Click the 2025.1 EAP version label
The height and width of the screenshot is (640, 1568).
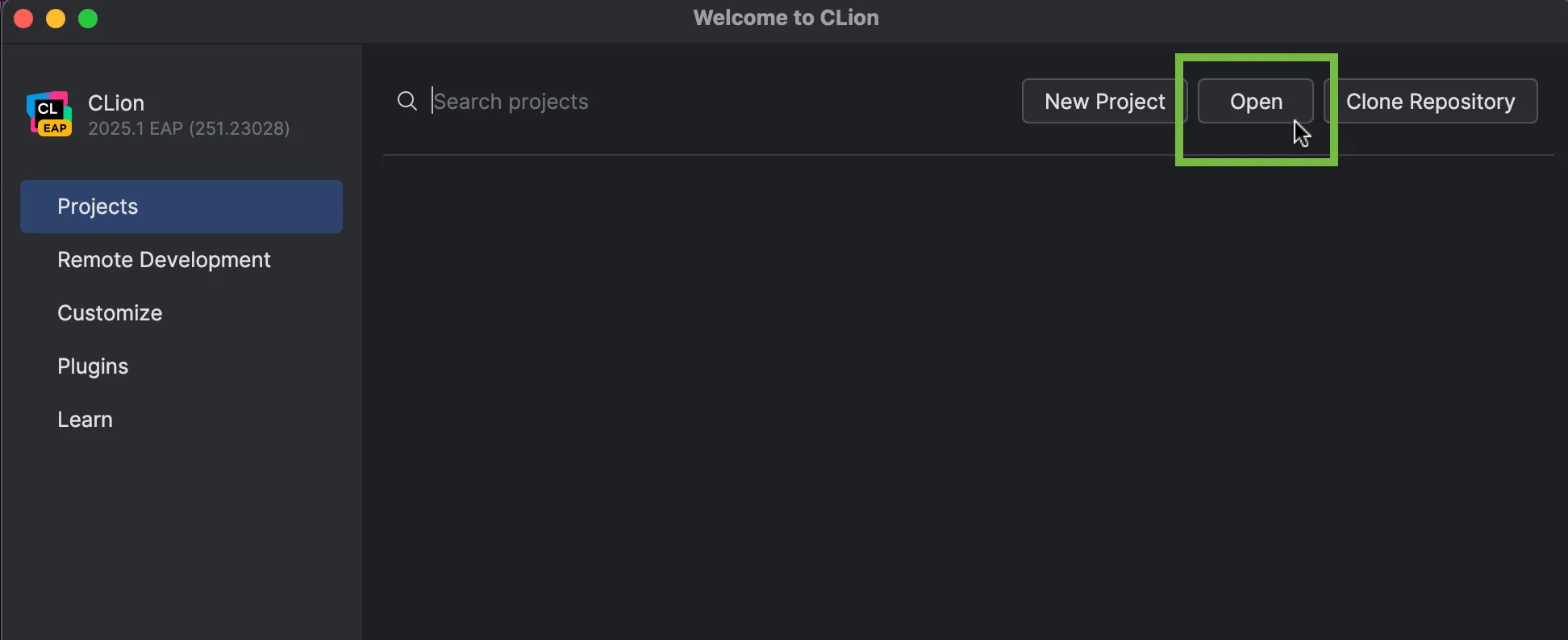189,128
